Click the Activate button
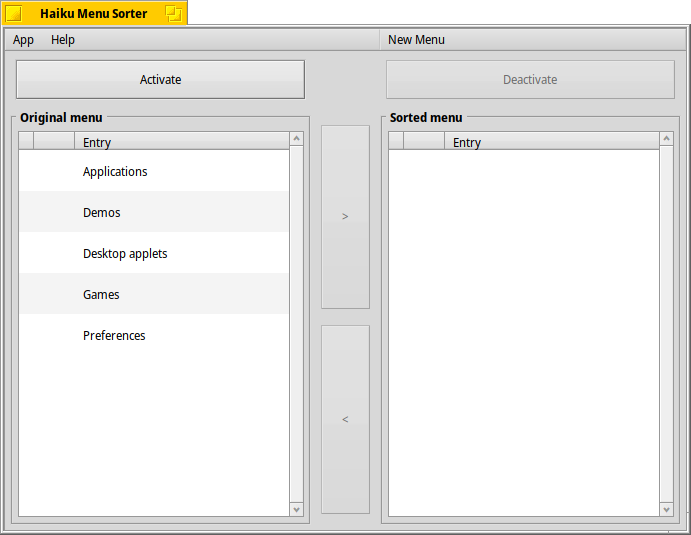 coord(160,80)
